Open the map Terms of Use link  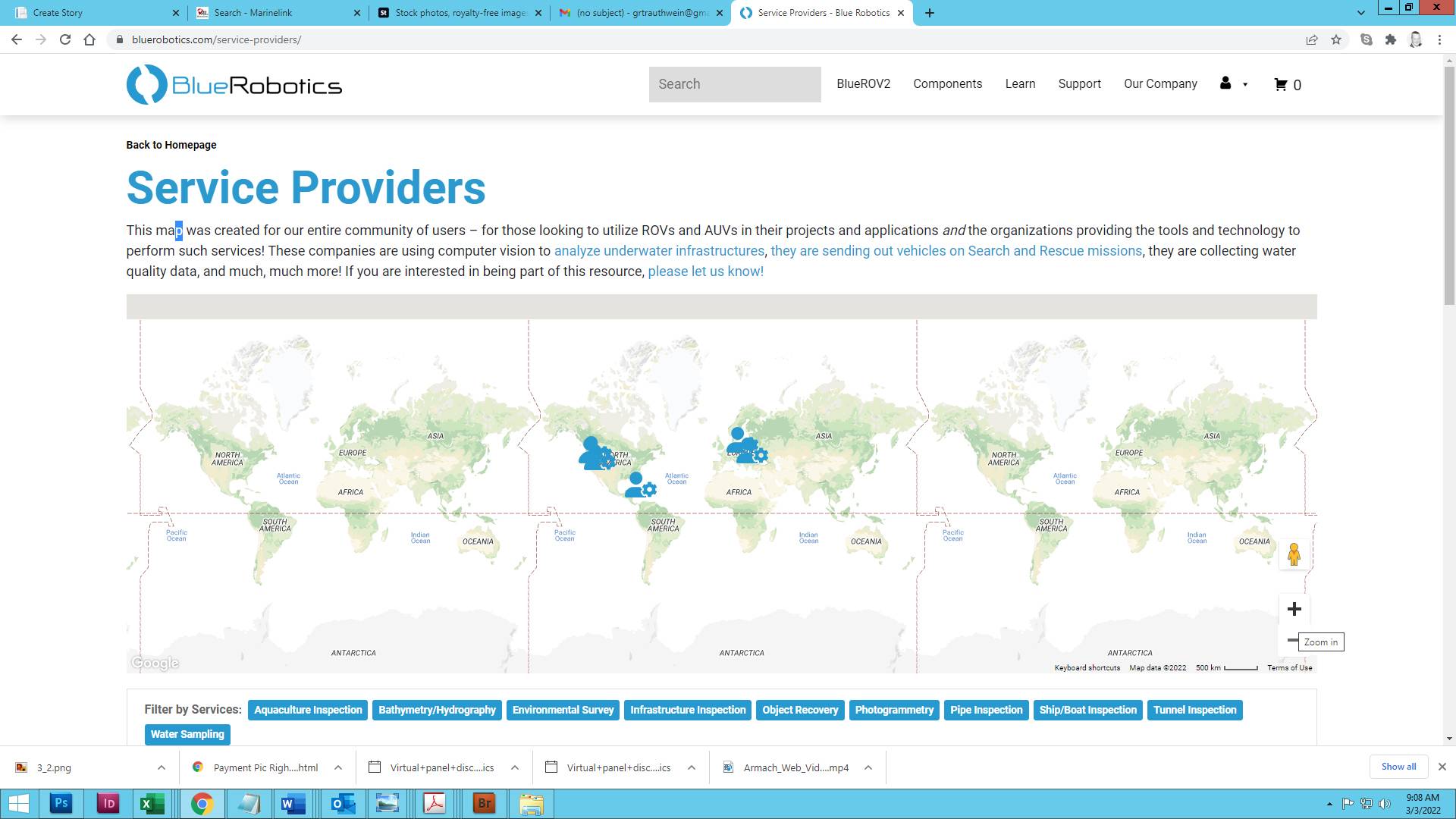point(1289,668)
